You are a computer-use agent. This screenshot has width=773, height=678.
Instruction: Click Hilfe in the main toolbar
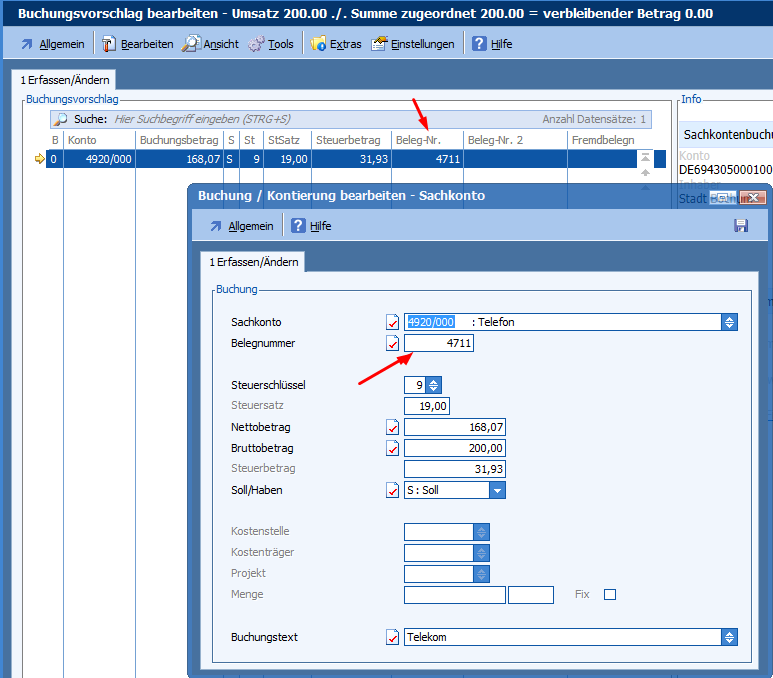[492, 44]
